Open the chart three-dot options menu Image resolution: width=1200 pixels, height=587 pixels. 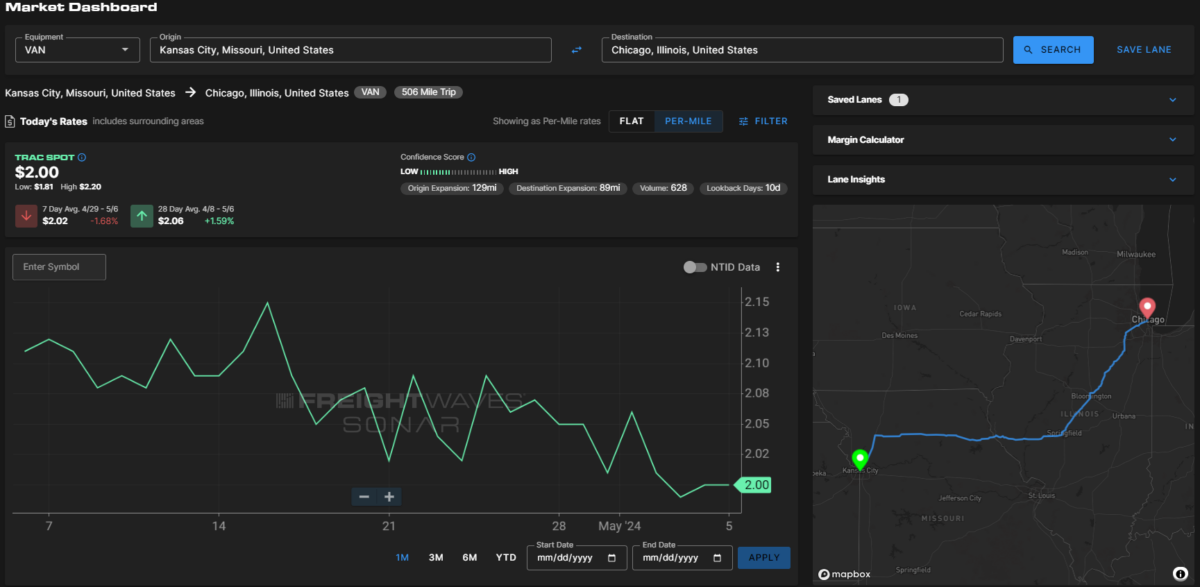coord(778,267)
